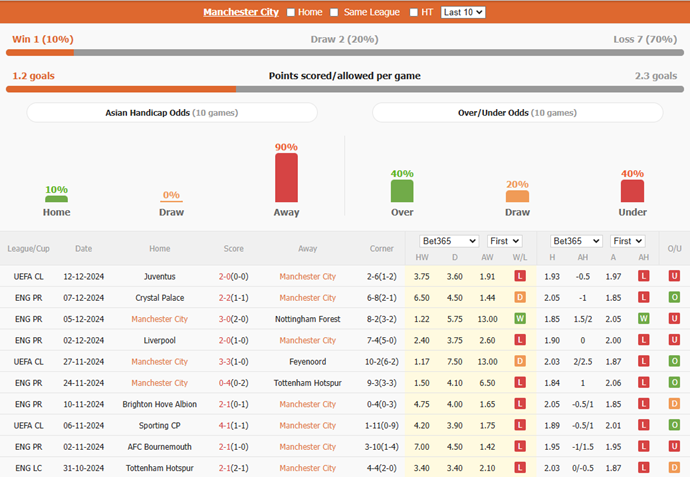Open the 2-0(0-0) score for Juventus match
This screenshot has height=477, width=690.
[234, 277]
